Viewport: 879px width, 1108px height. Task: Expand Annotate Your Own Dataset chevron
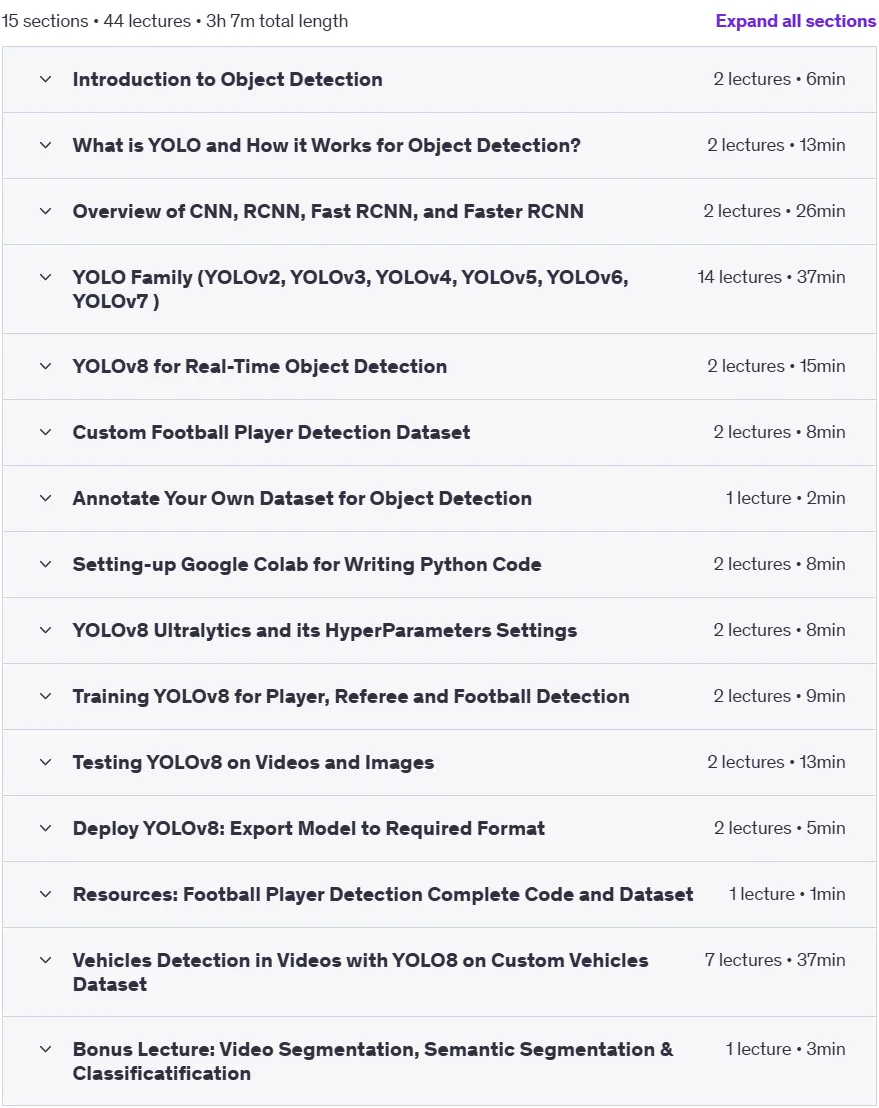(45, 498)
